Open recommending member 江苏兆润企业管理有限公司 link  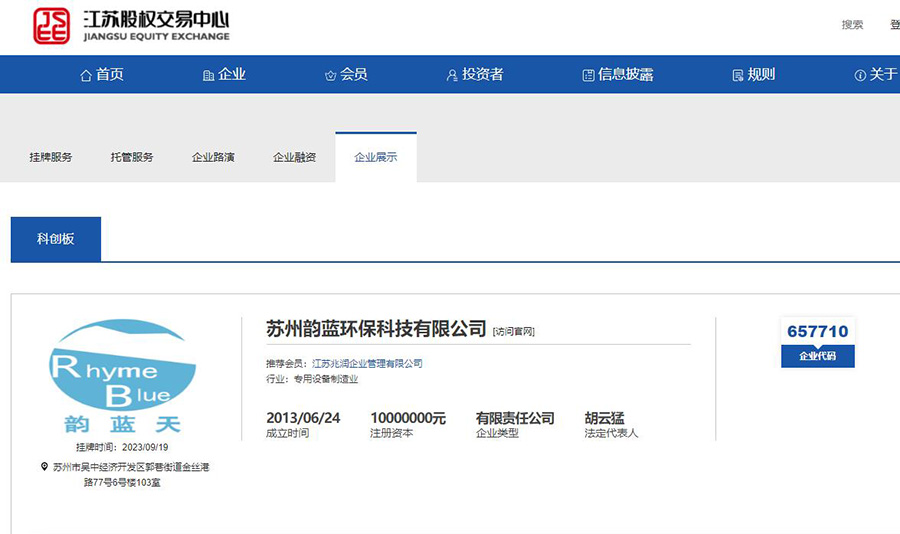pyautogui.click(x=367, y=363)
